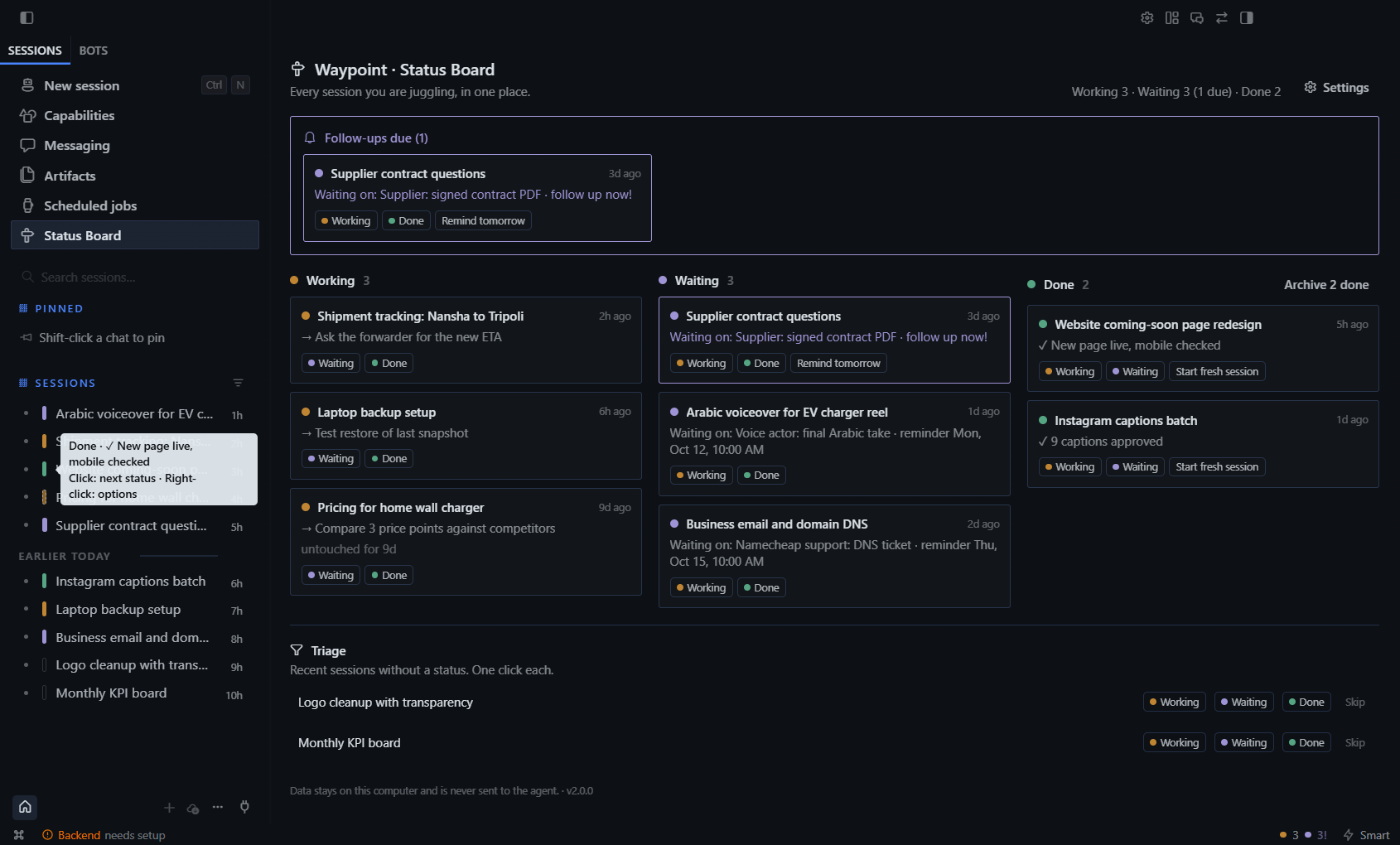Open Status Board Settings button

(1336, 88)
